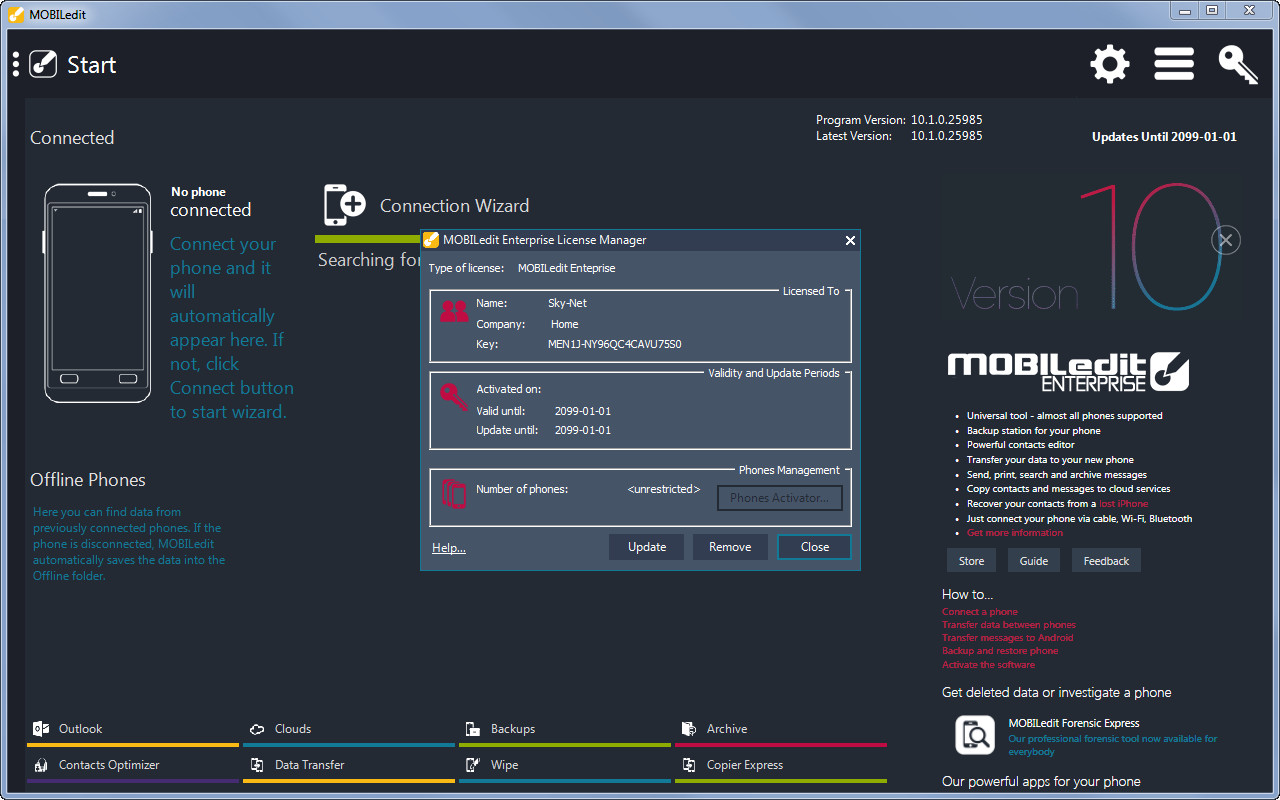The image size is (1280, 800).
Task: Open the settings gear icon
Action: 1110,64
